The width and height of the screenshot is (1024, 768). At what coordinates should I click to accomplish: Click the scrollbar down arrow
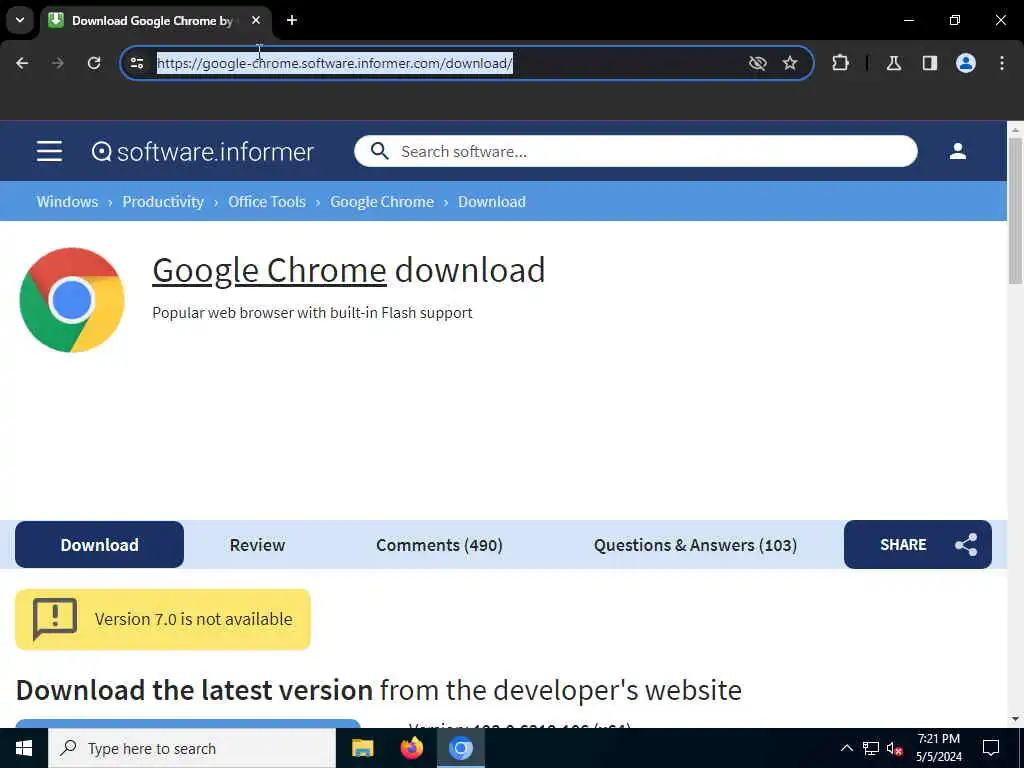pos(1015,719)
